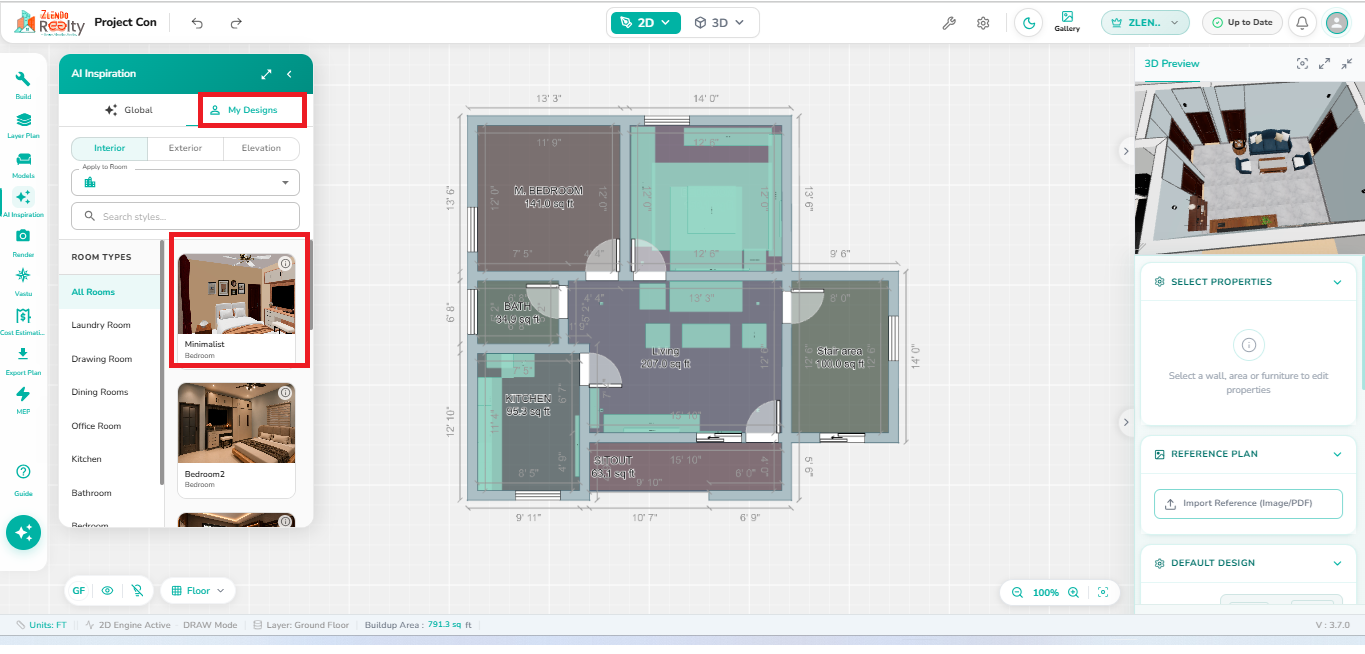Click info icon on Bedroom2 design card

click(285, 393)
